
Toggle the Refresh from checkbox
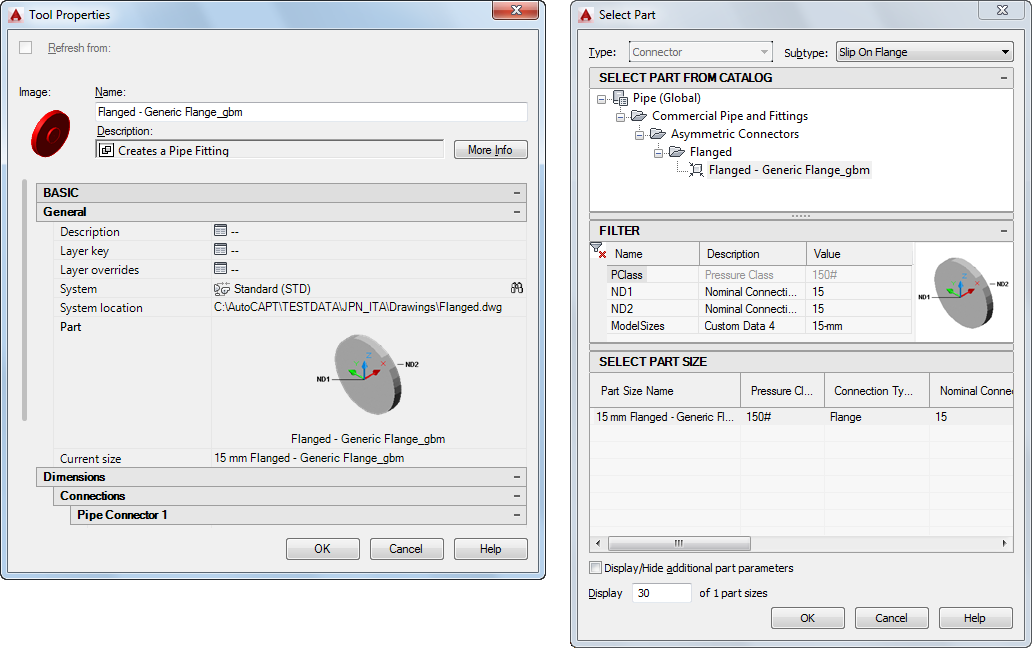[x=26, y=47]
